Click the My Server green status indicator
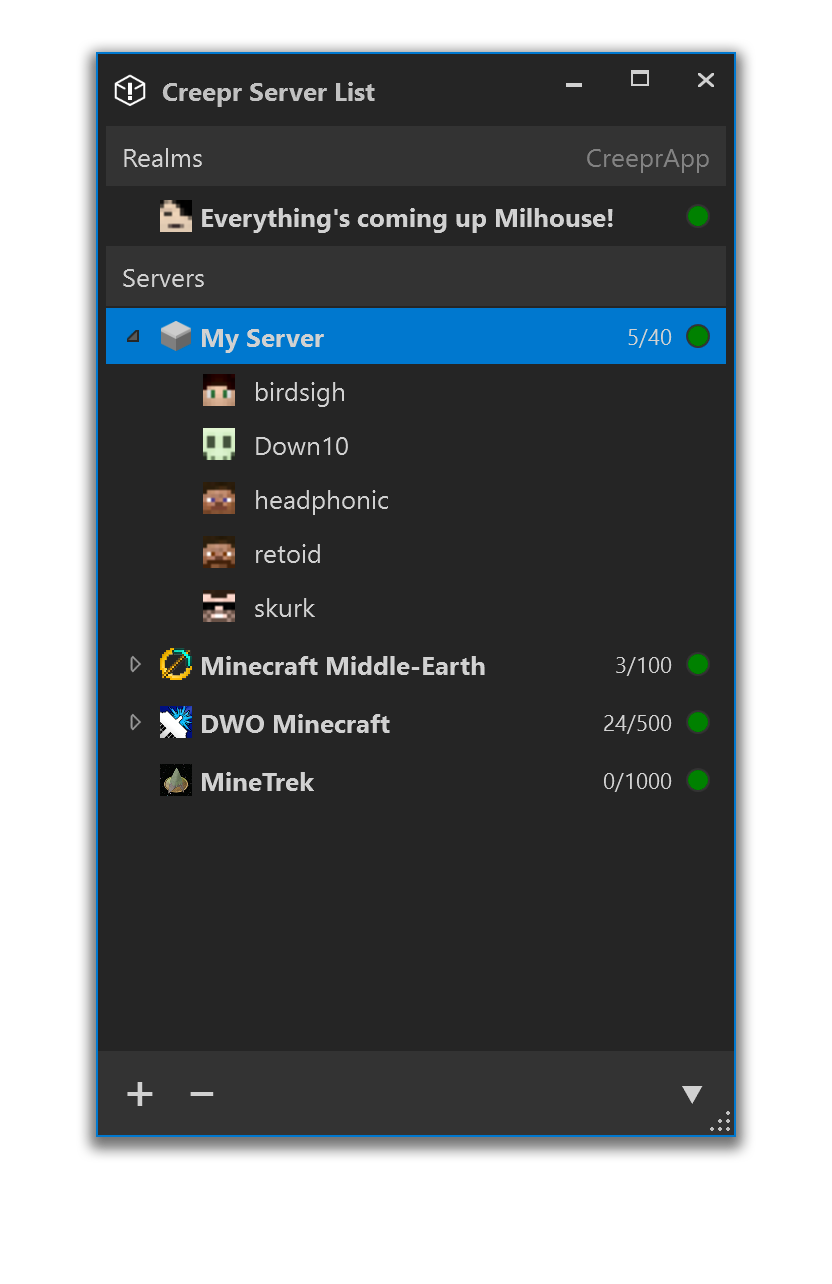Image resolution: width=832 pixels, height=1284 pixels. pyautogui.click(x=698, y=336)
